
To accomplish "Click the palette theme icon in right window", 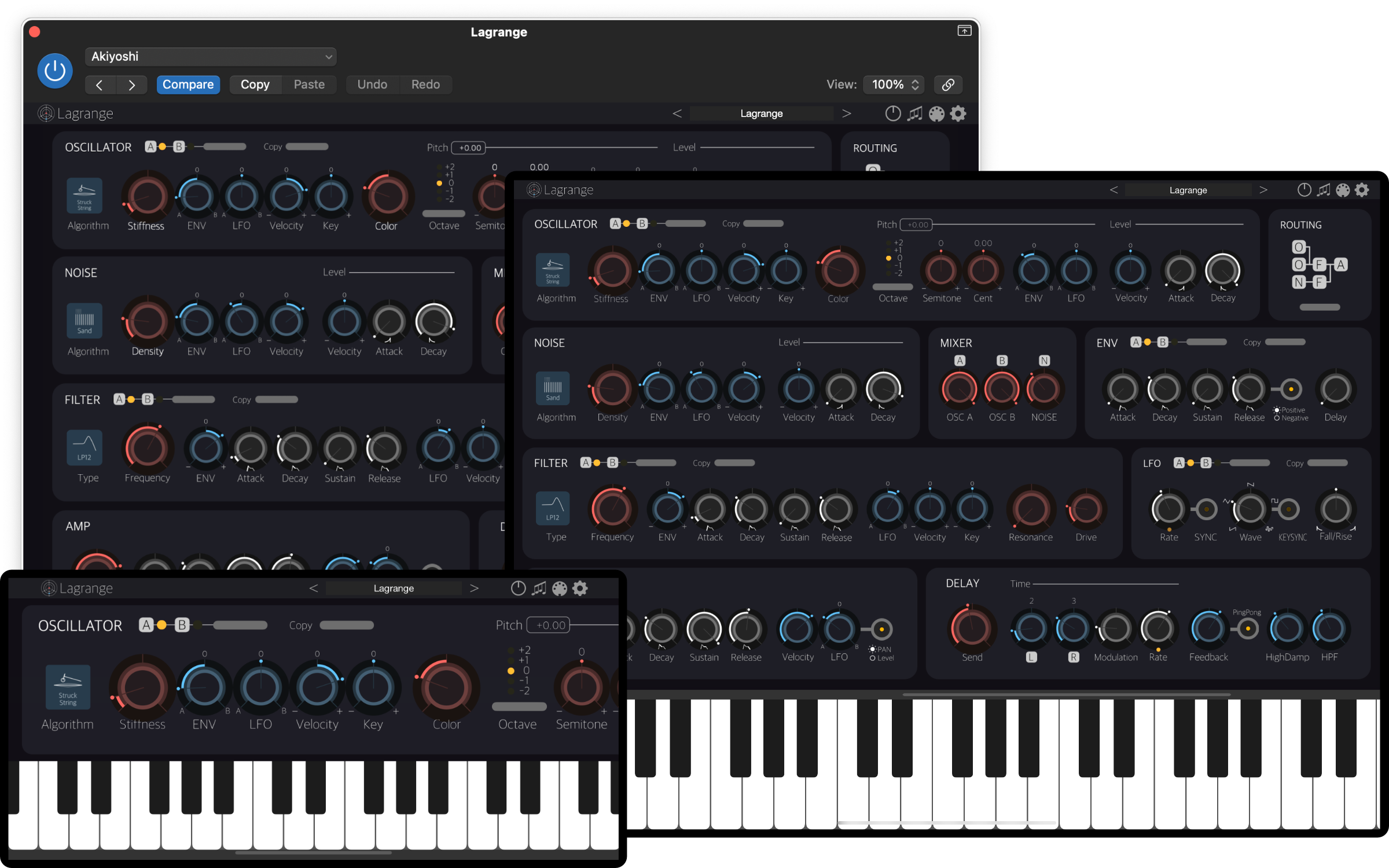I will (x=1343, y=190).
